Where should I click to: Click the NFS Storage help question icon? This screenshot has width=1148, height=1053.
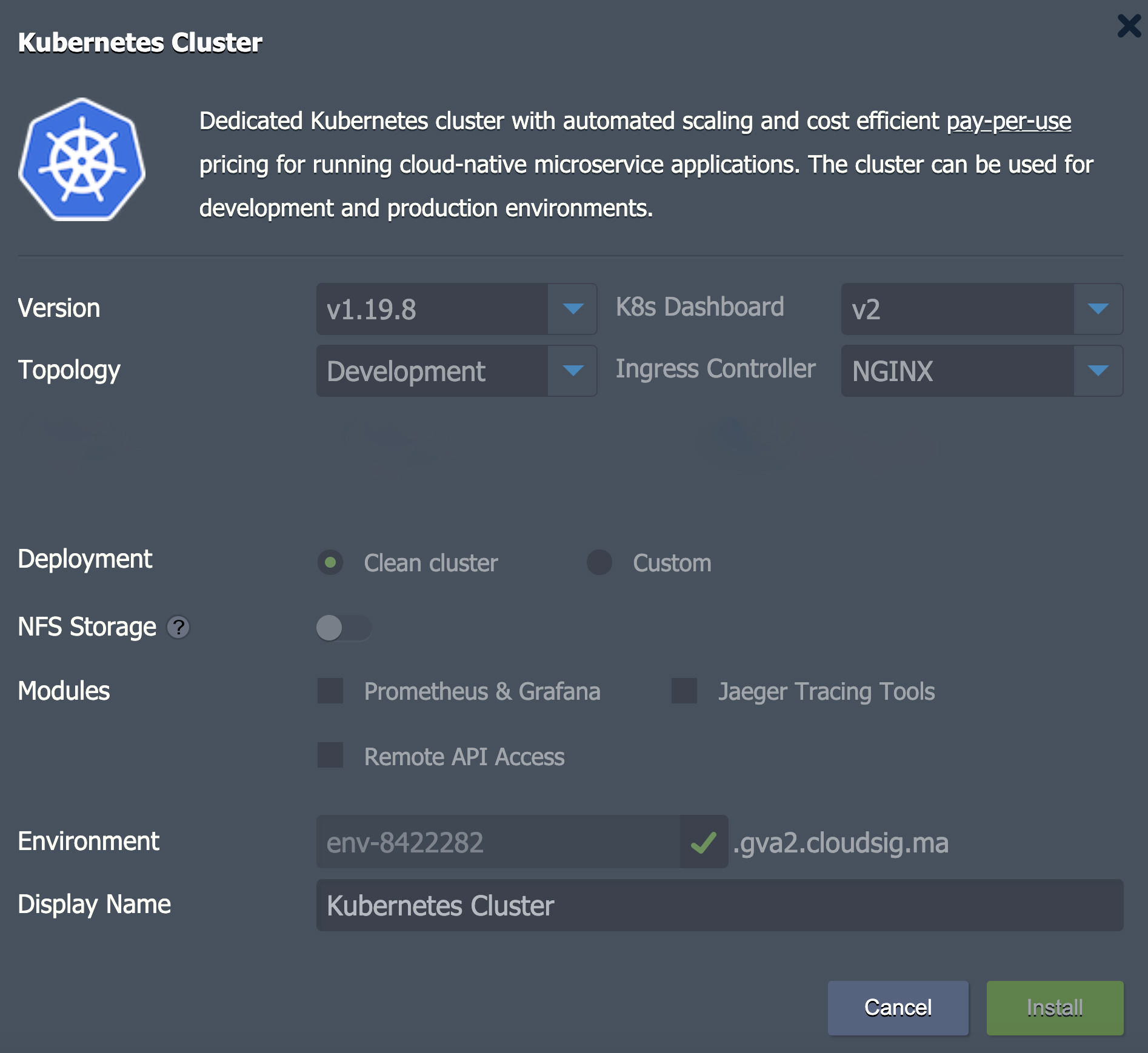tap(178, 627)
